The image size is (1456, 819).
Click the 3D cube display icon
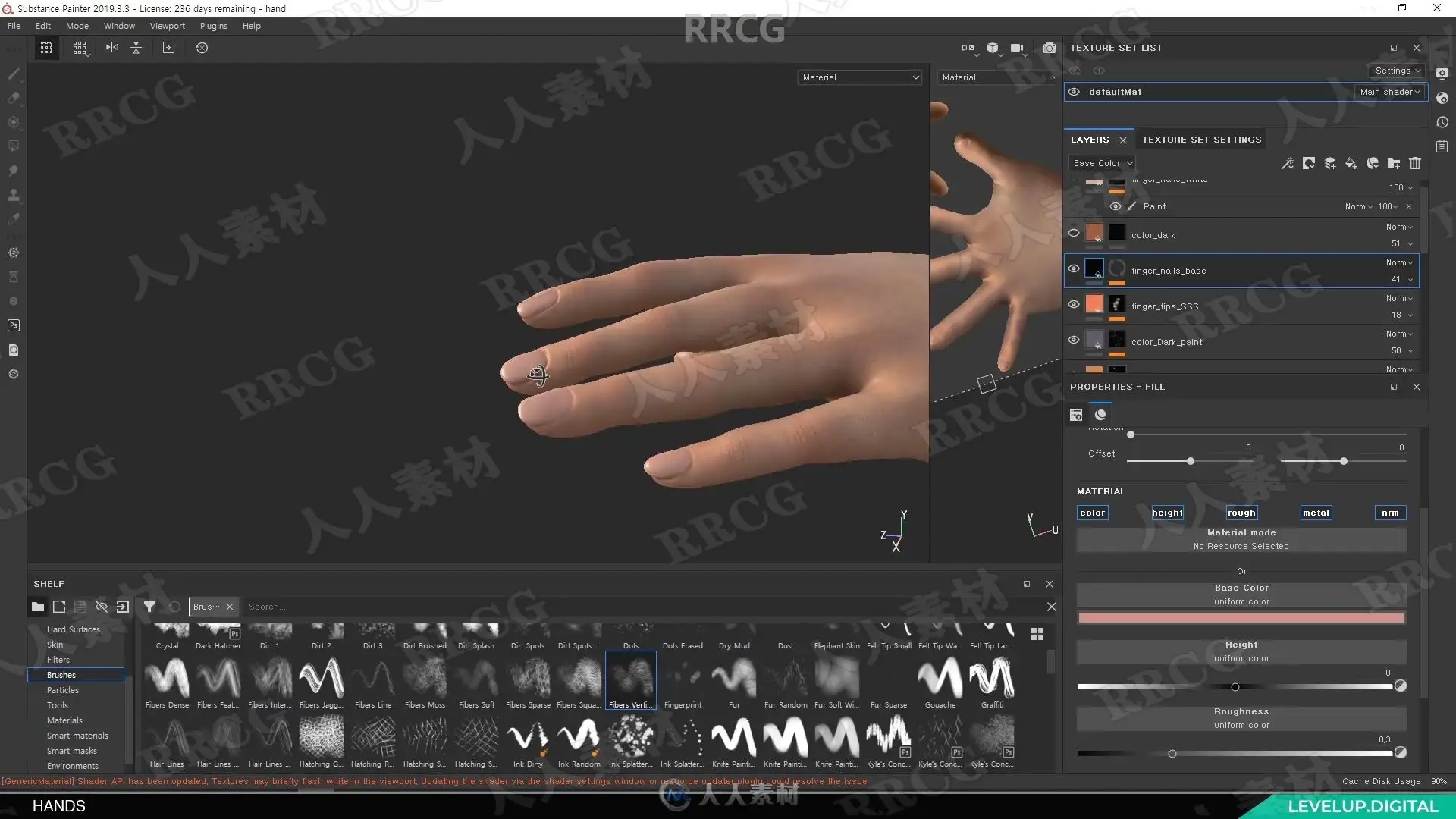click(x=993, y=48)
